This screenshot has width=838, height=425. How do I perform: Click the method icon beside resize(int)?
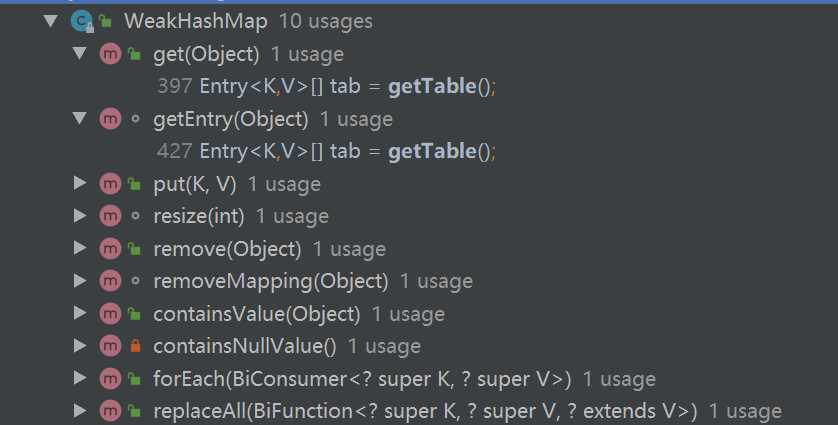pyautogui.click(x=110, y=216)
